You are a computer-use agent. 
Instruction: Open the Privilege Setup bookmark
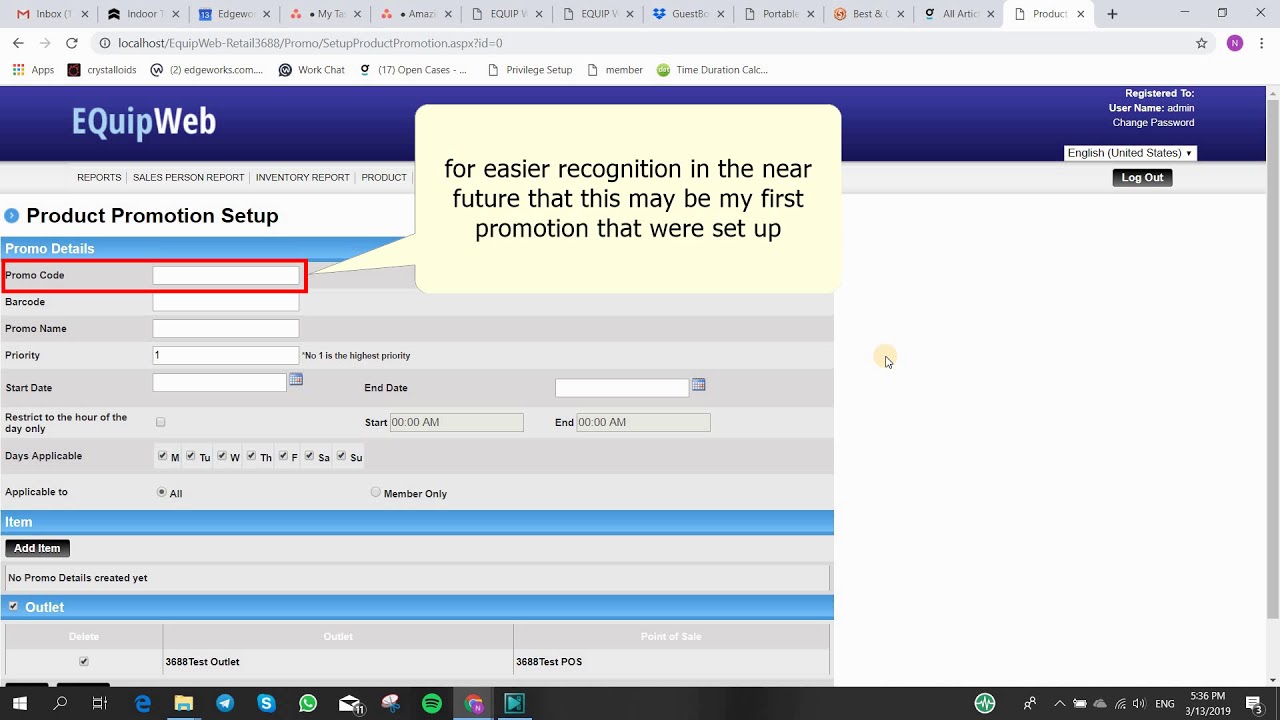[529, 70]
